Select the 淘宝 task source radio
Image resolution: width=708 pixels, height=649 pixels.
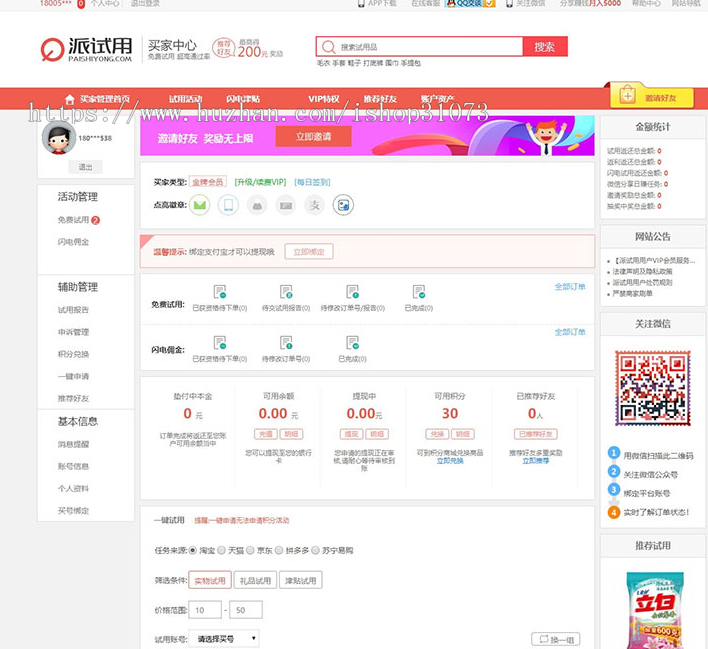[193, 550]
